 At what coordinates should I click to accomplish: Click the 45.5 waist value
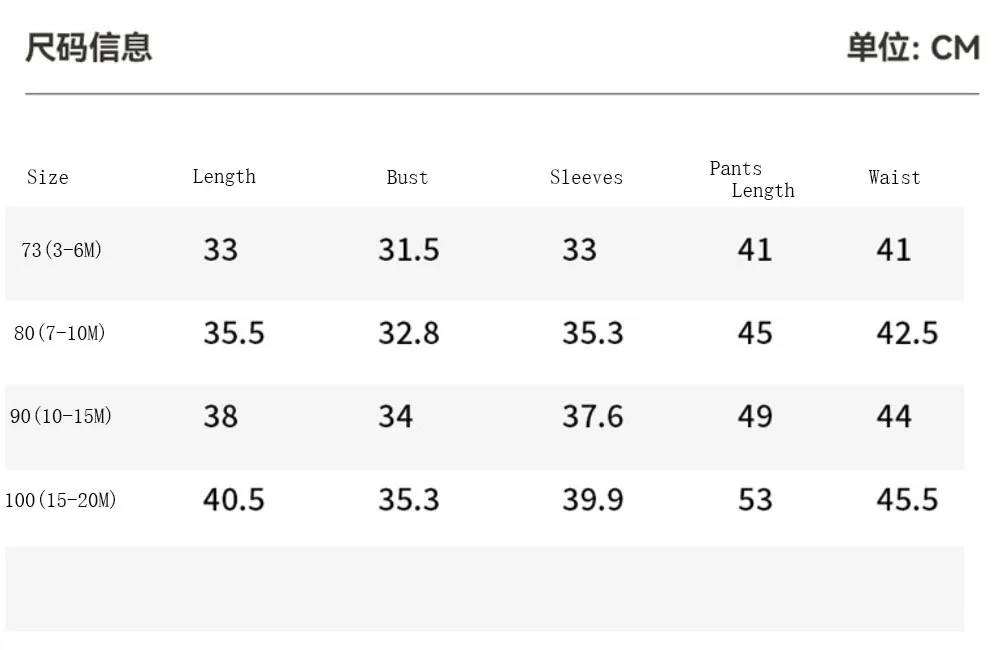point(907,499)
